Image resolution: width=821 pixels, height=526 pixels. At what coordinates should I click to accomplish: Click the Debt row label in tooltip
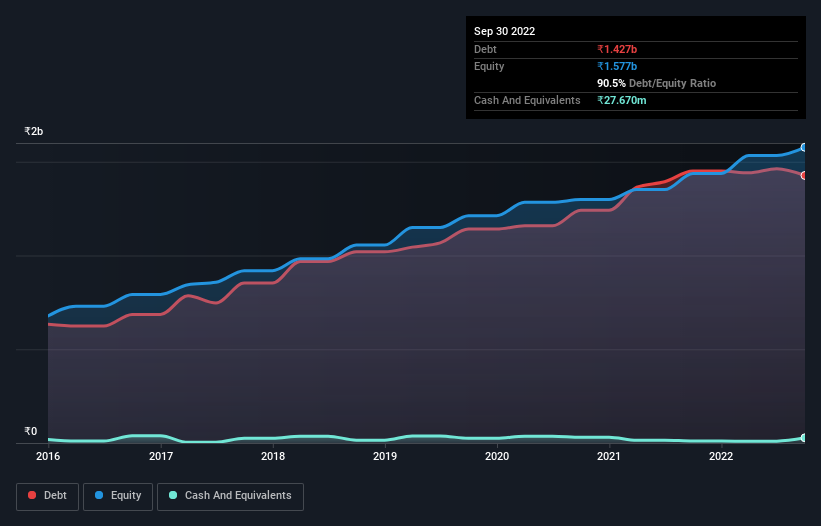[485, 49]
